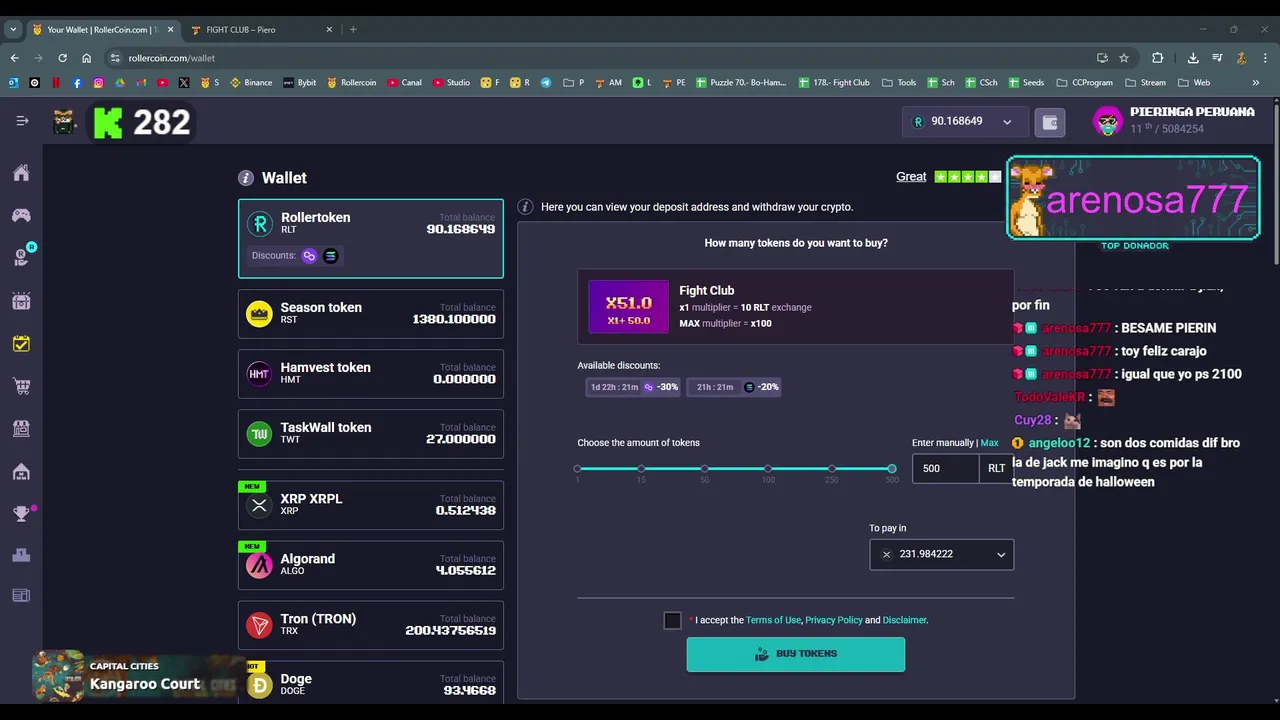Open the treasure chest sidebar icon
1280x720 pixels.
pyautogui.click(x=21, y=300)
